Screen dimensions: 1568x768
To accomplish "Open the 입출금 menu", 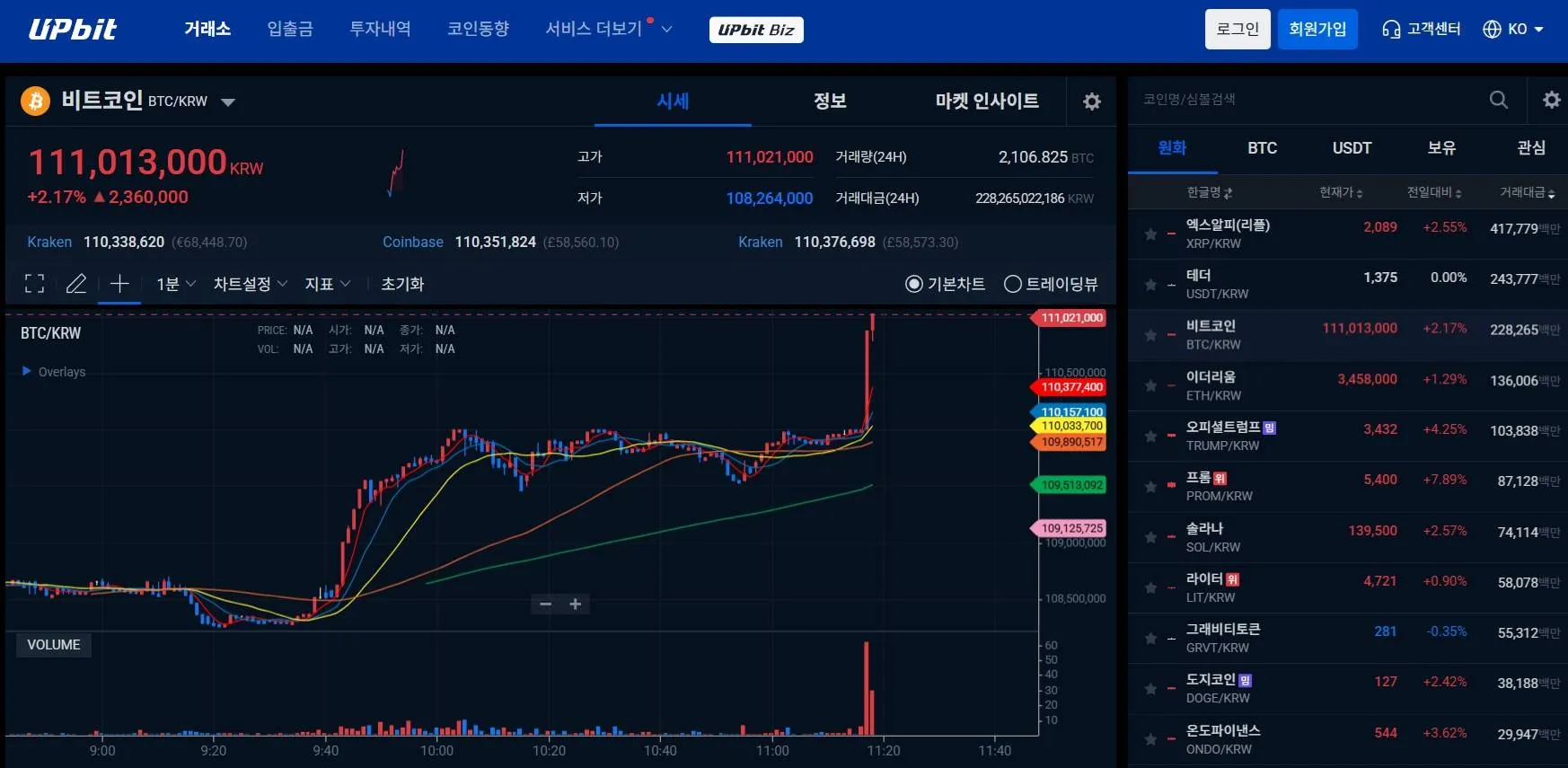I will click(290, 29).
